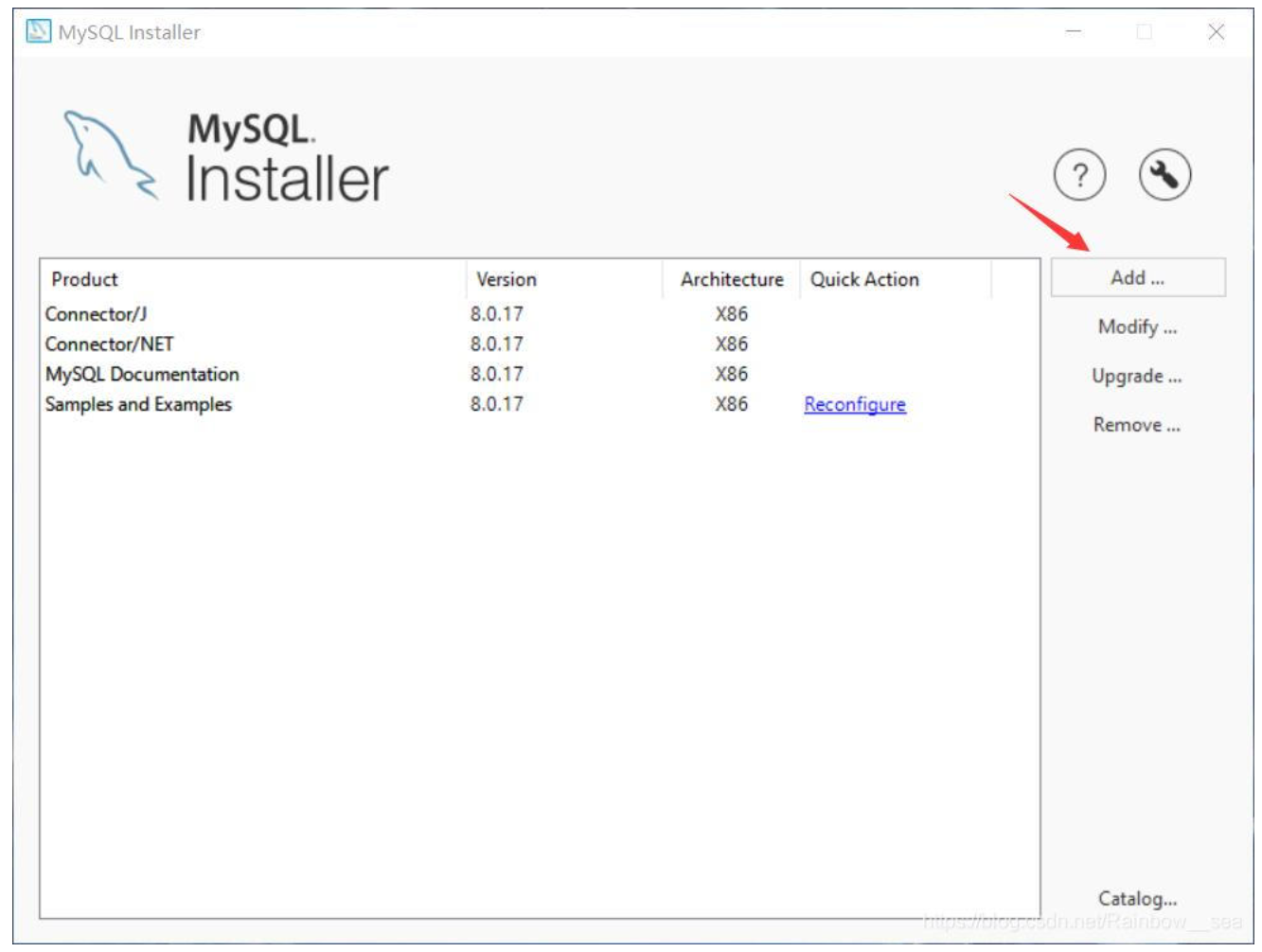The image size is (1262, 952).
Task: Sort by the Version column header
Action: (564, 279)
